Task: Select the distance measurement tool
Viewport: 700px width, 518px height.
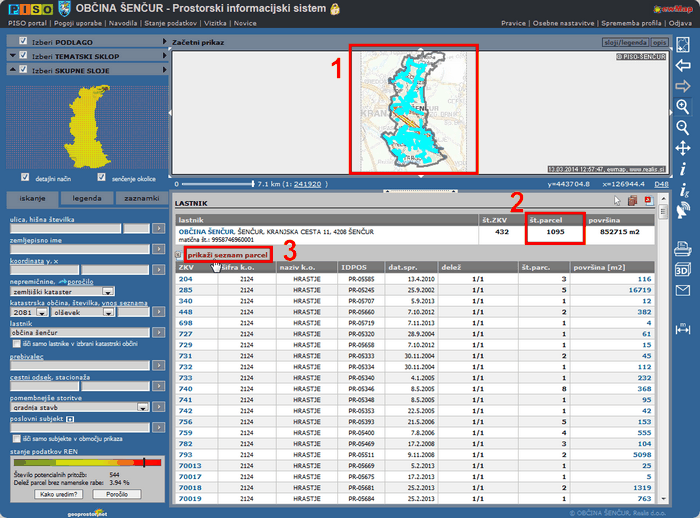Action: 683,327
